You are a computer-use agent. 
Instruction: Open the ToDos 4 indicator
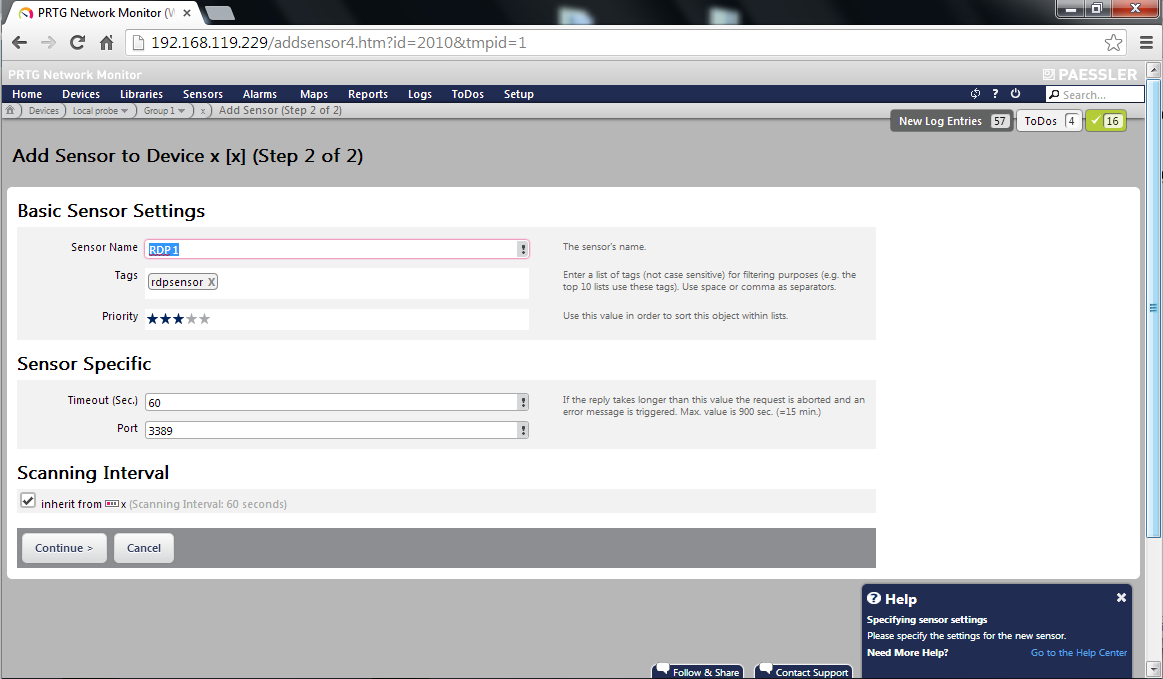1050,121
